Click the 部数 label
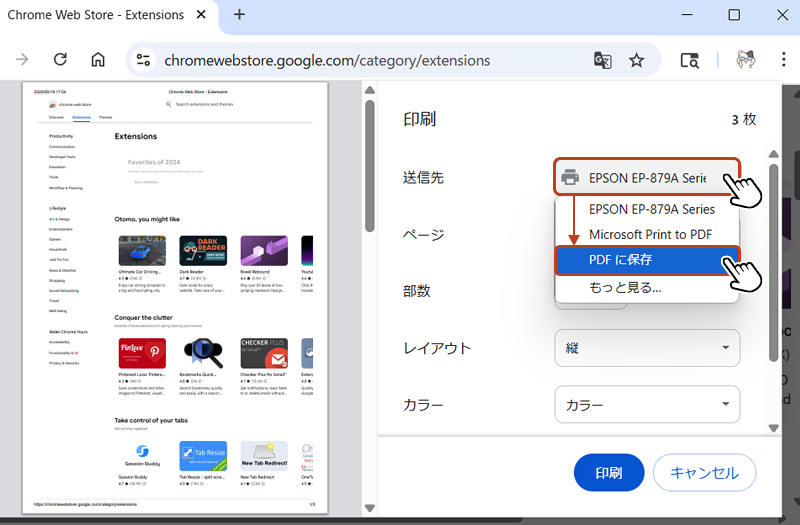 coord(417,291)
